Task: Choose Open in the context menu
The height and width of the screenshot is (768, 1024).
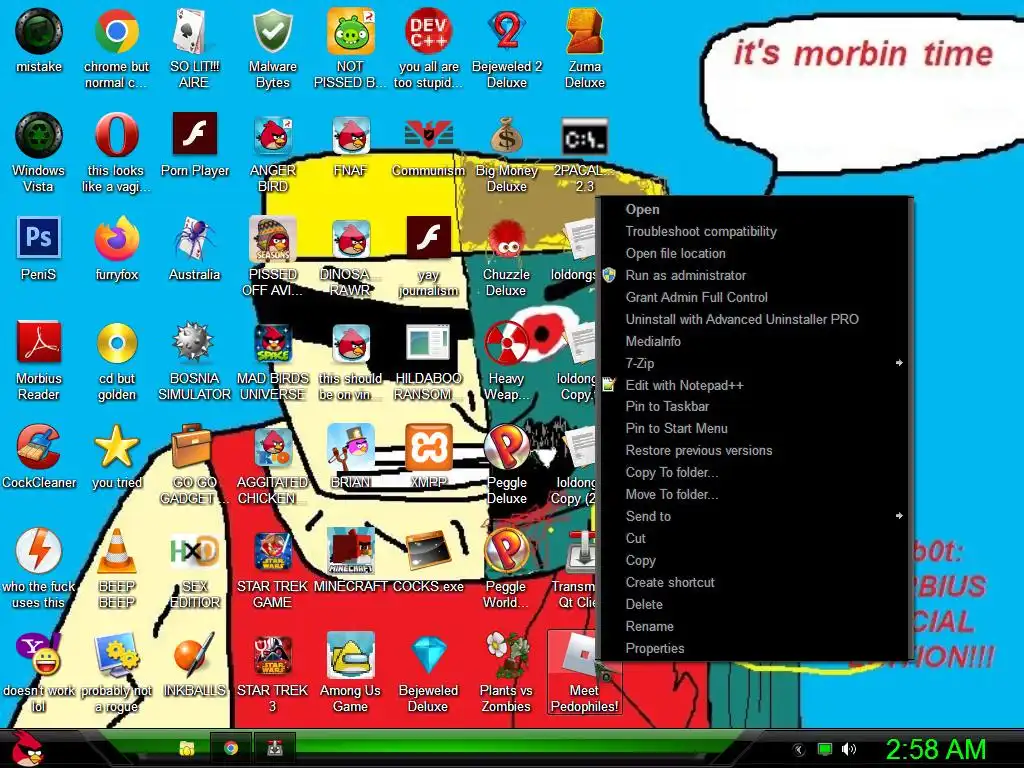Action: 756,209
